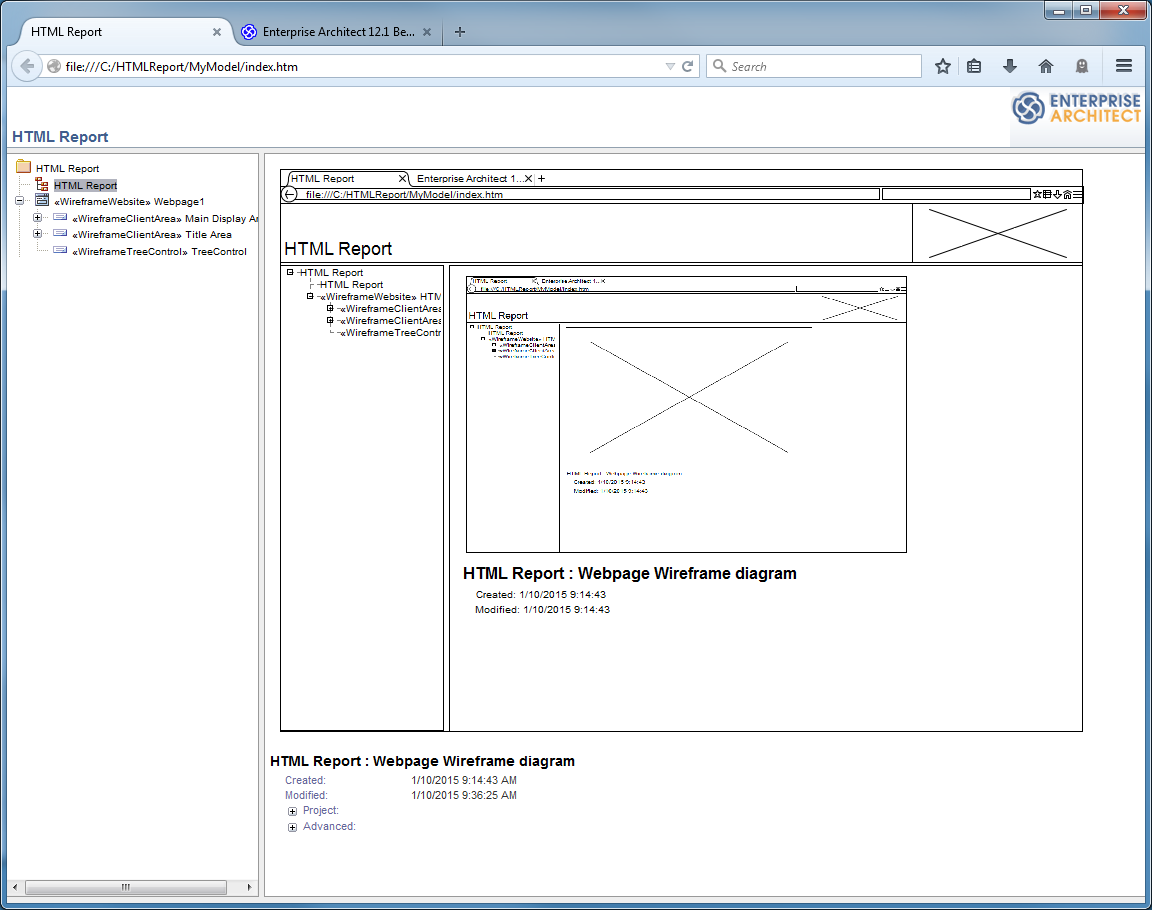The width and height of the screenshot is (1152, 910).
Task: Expand the Title Area tree node
Action: click(38, 234)
